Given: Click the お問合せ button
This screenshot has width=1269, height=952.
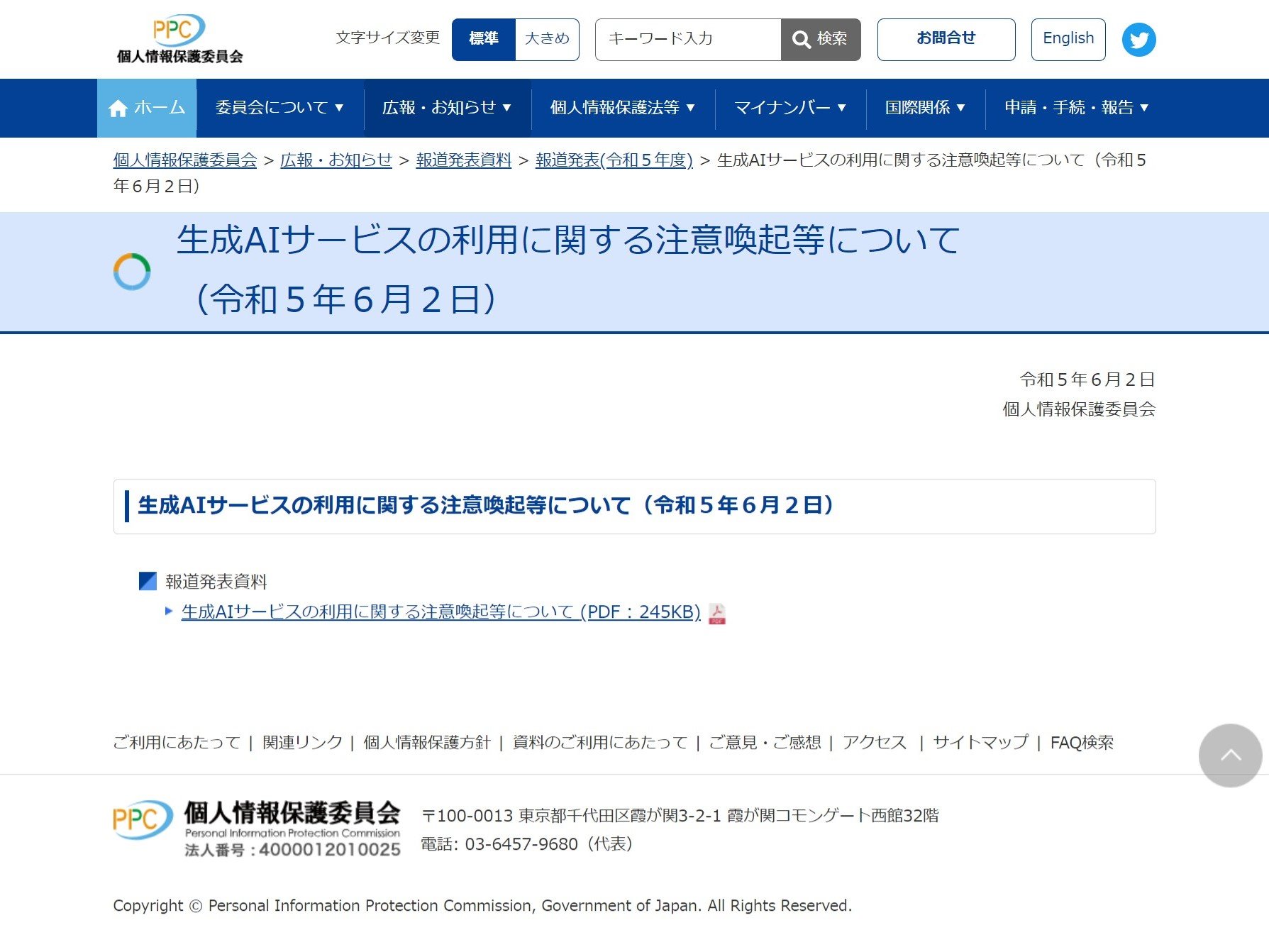Looking at the screenshot, I should pos(946,40).
